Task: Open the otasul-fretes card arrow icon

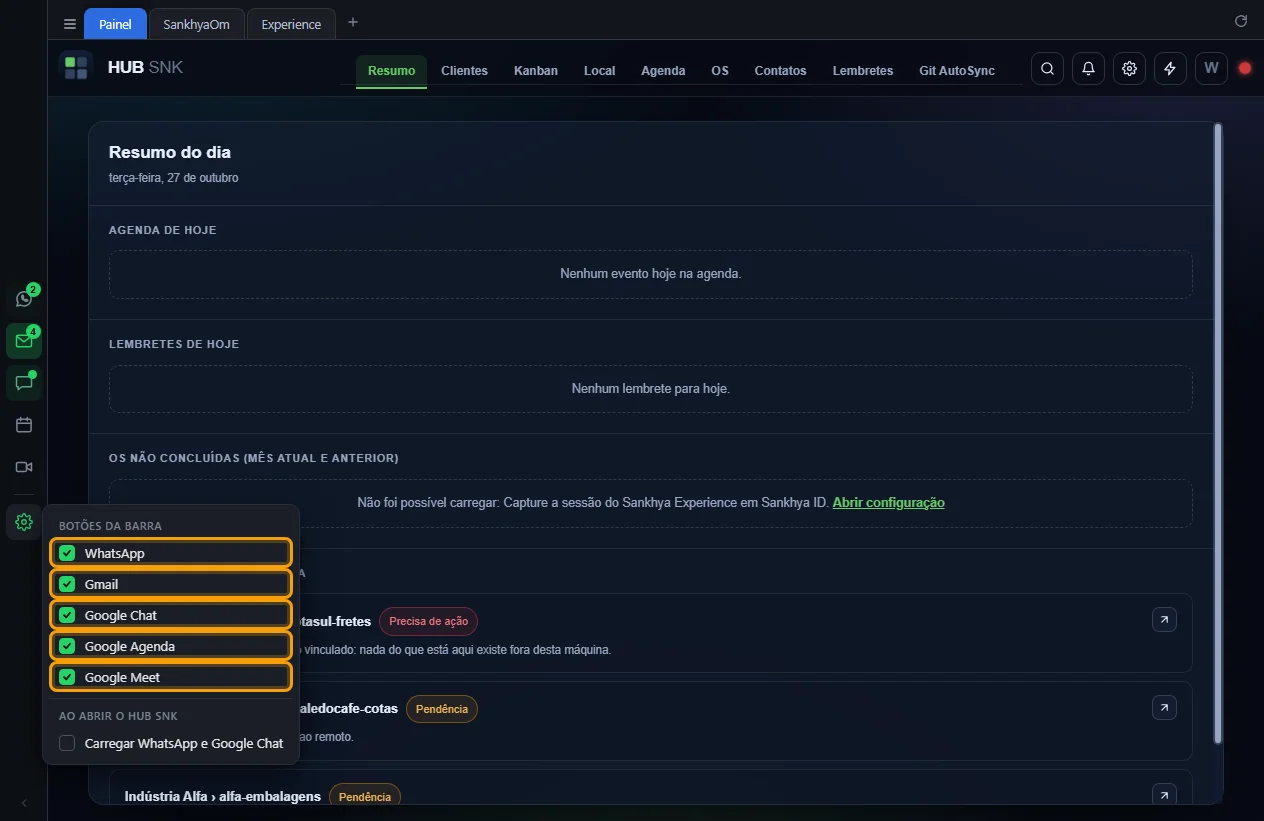Action: [1164, 621]
